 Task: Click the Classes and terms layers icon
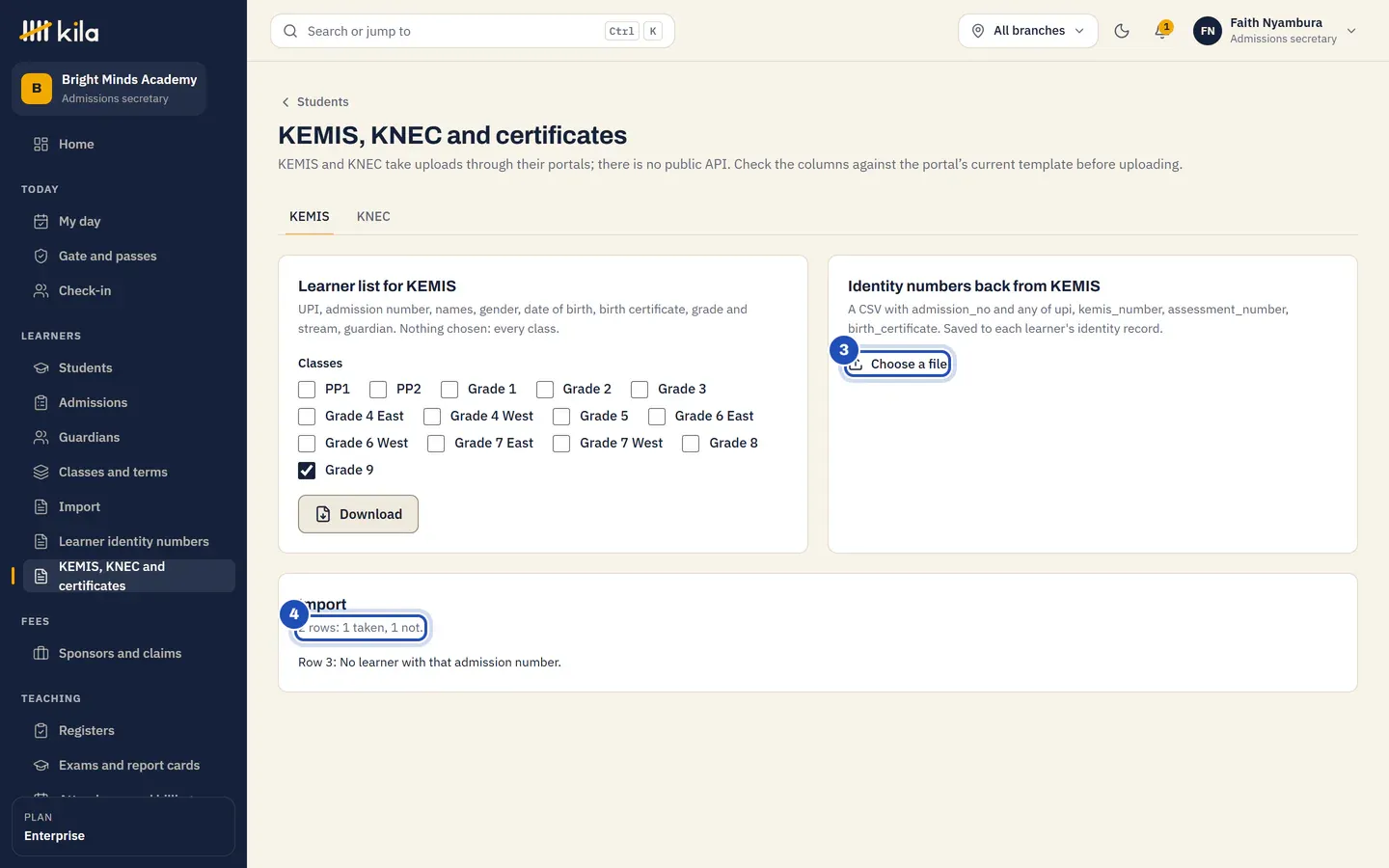[41, 472]
